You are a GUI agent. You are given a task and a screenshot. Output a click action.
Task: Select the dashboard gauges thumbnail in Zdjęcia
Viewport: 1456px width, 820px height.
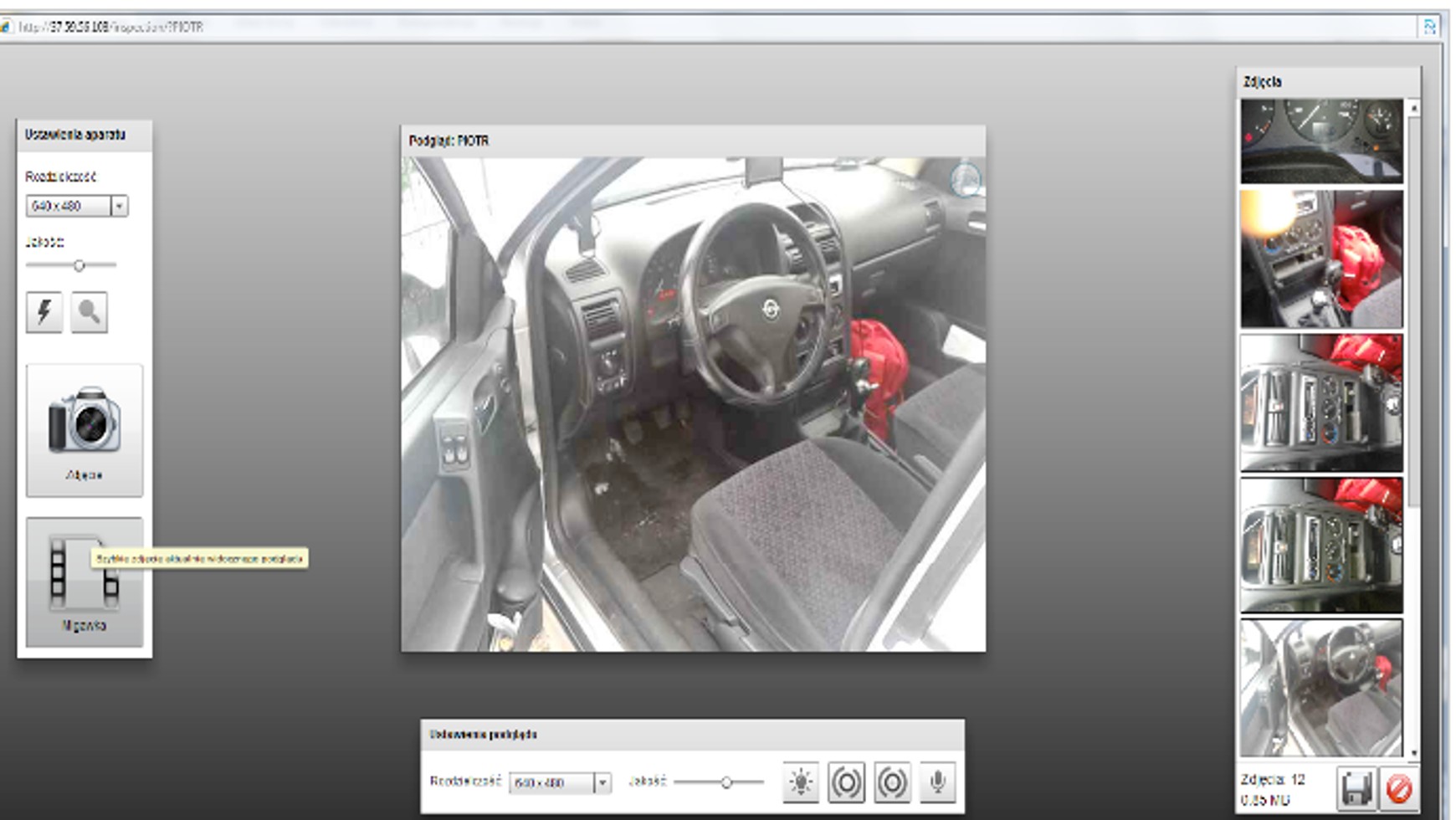point(1321,141)
